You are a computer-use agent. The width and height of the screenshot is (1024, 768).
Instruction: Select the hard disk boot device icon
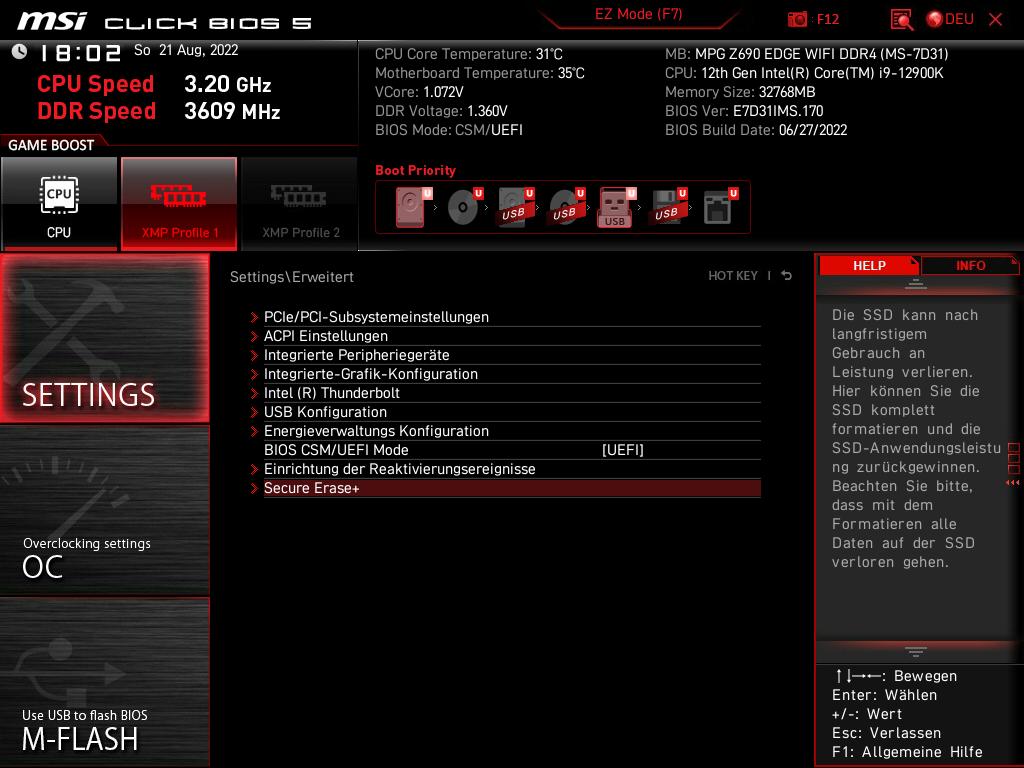(x=414, y=207)
